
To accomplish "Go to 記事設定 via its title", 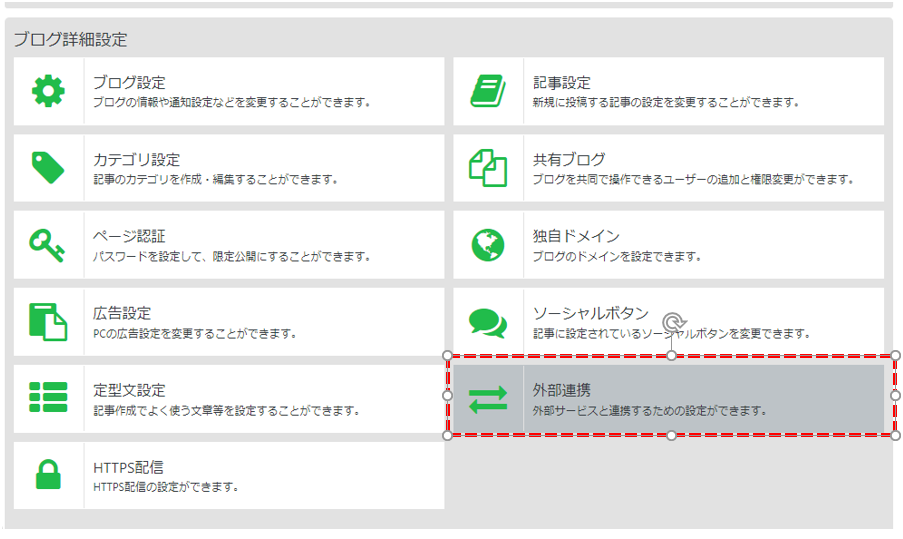I will pyautogui.click(x=561, y=83).
